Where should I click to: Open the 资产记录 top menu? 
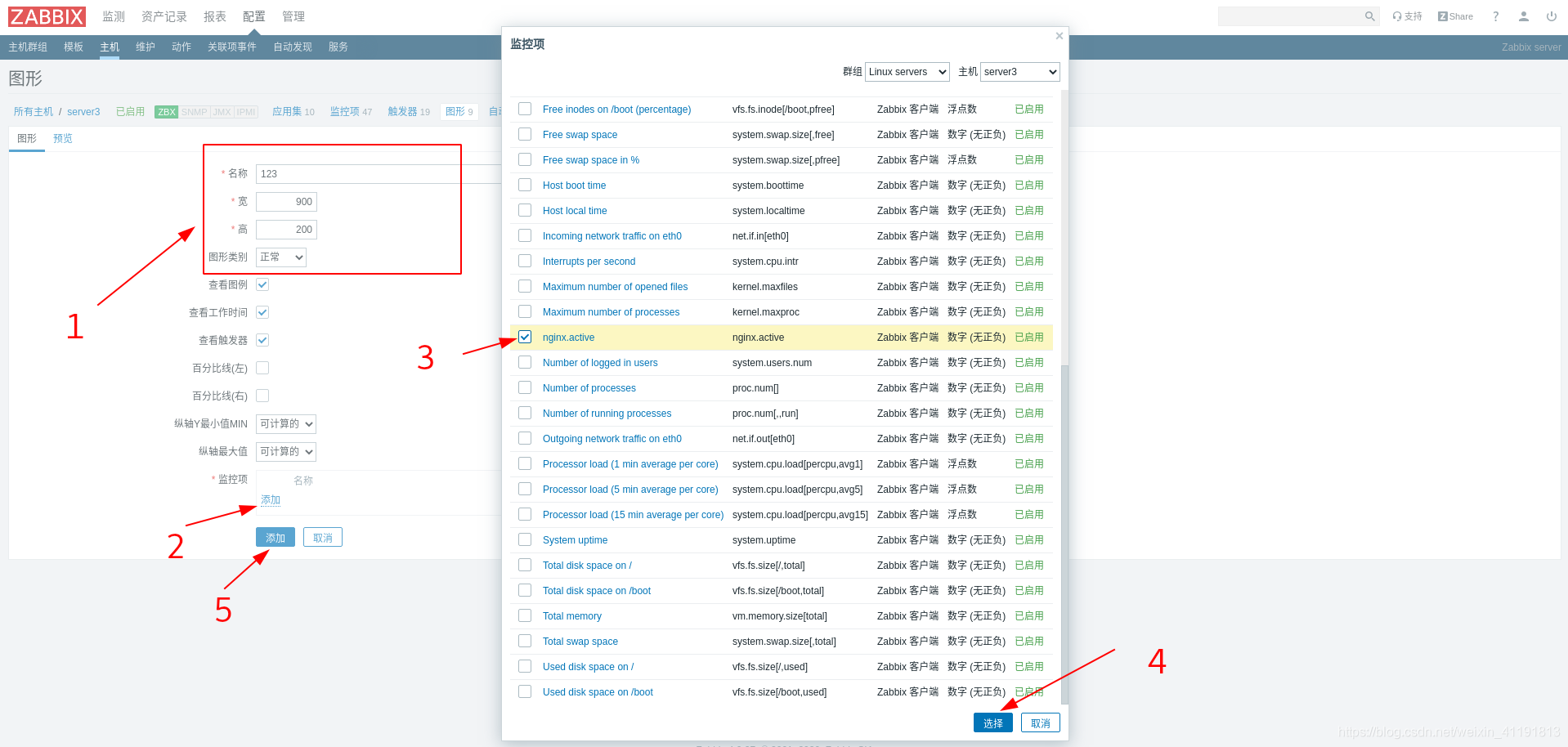pyautogui.click(x=164, y=16)
